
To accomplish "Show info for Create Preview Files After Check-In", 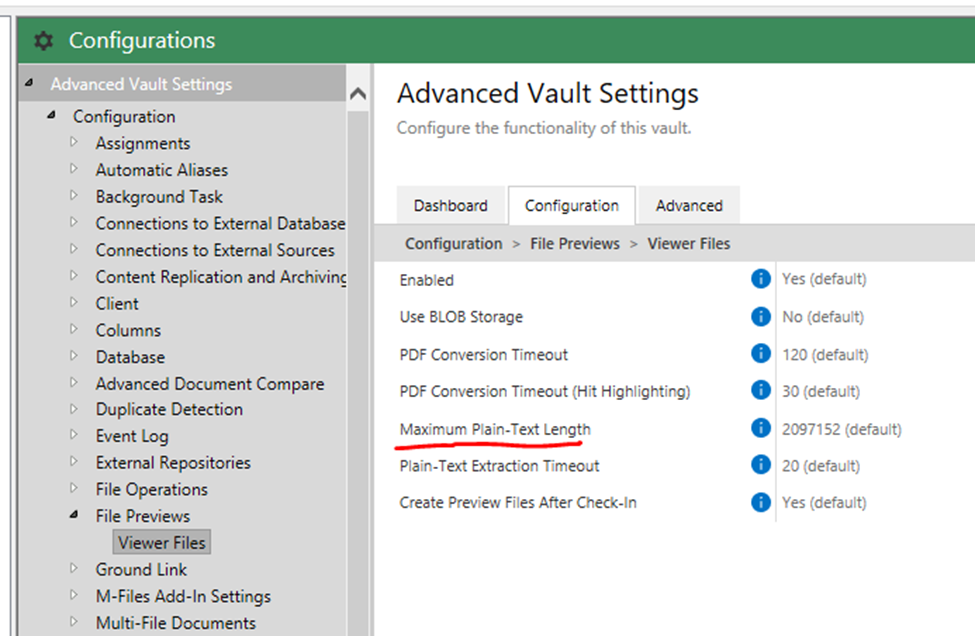I will point(760,502).
